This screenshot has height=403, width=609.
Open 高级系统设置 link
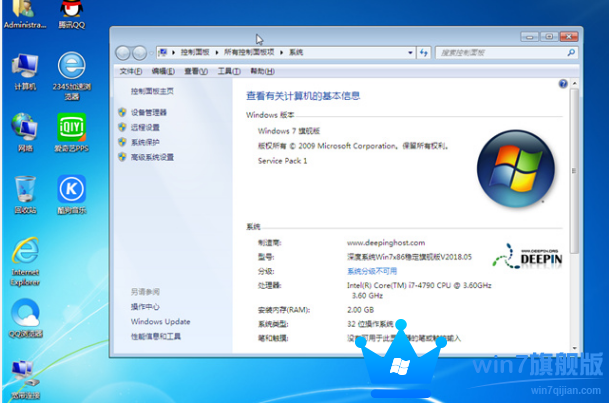click(x=152, y=157)
